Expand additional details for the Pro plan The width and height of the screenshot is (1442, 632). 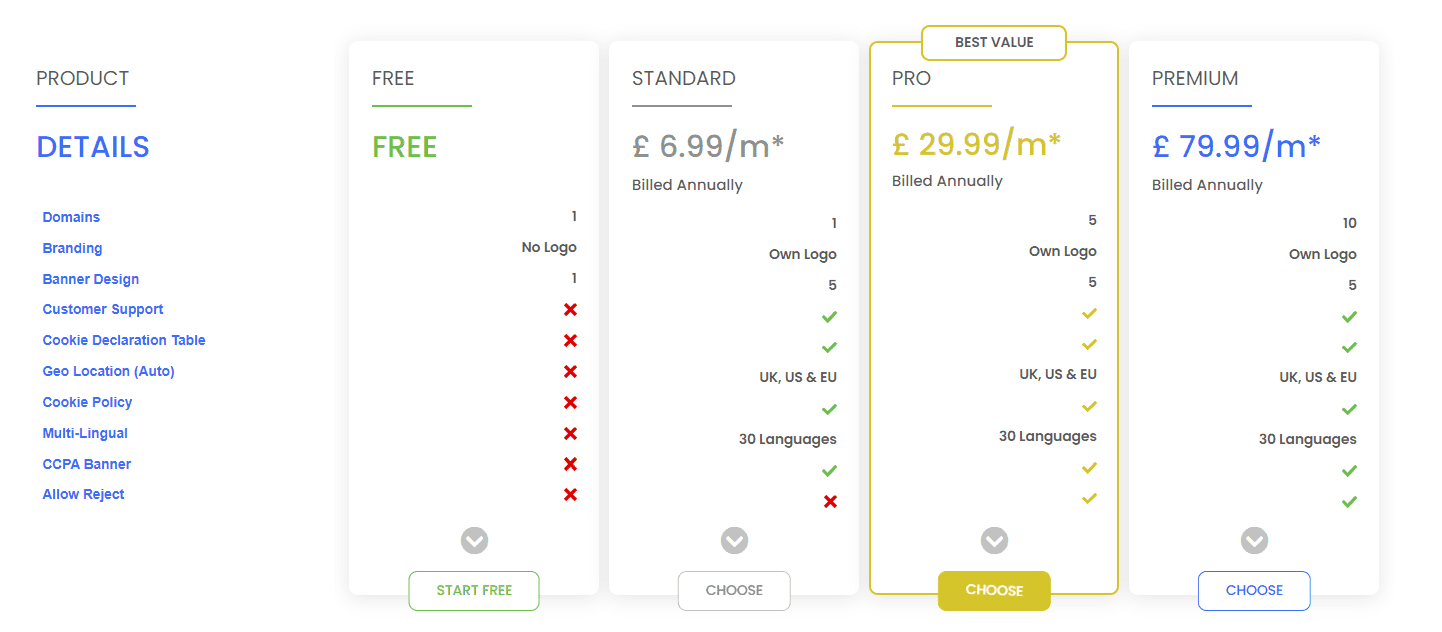click(x=994, y=540)
